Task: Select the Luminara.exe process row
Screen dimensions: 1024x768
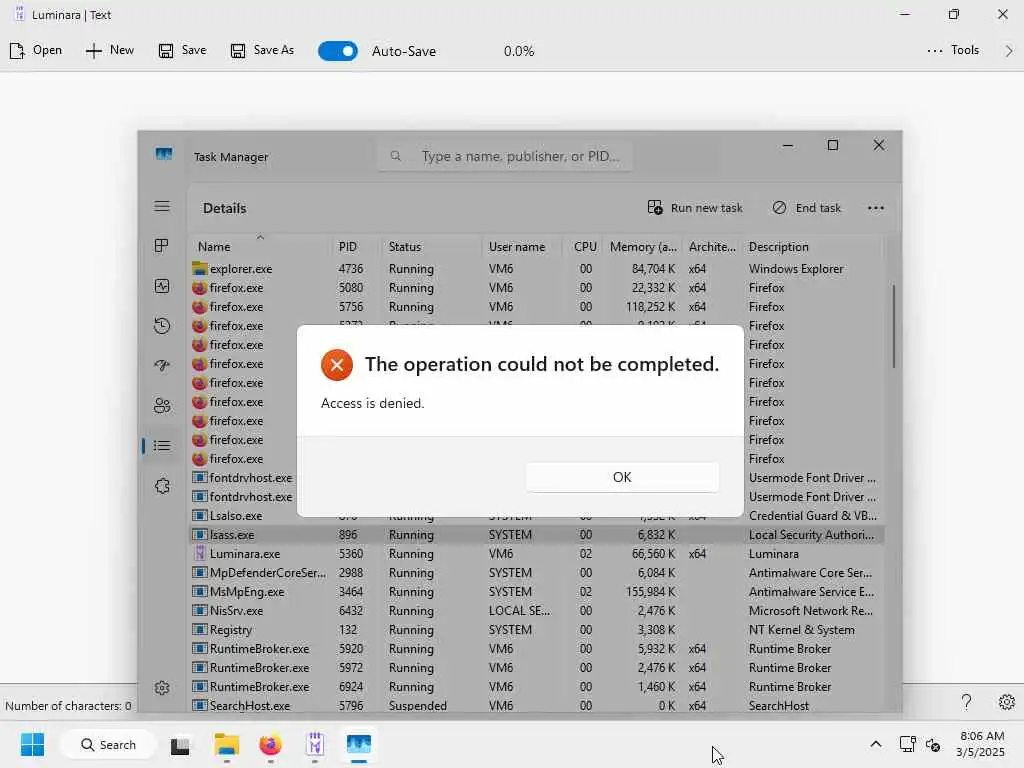Action: [x=537, y=554]
